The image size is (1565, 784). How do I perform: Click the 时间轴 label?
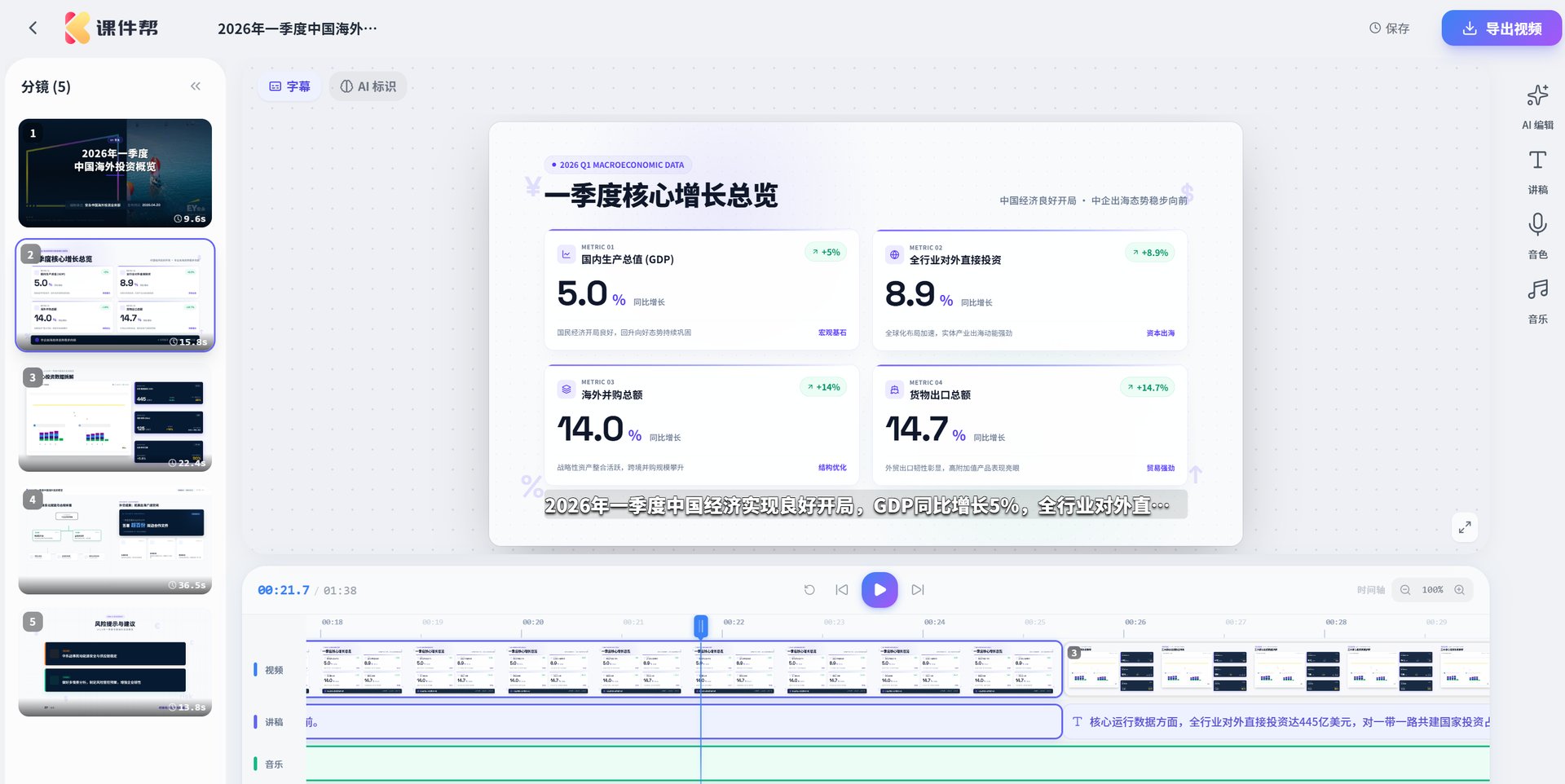click(1371, 590)
